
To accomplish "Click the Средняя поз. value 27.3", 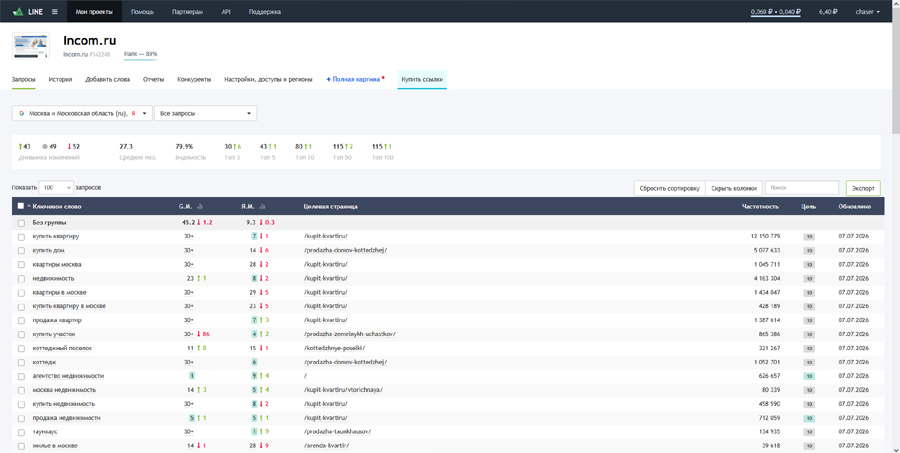I will 126,146.
